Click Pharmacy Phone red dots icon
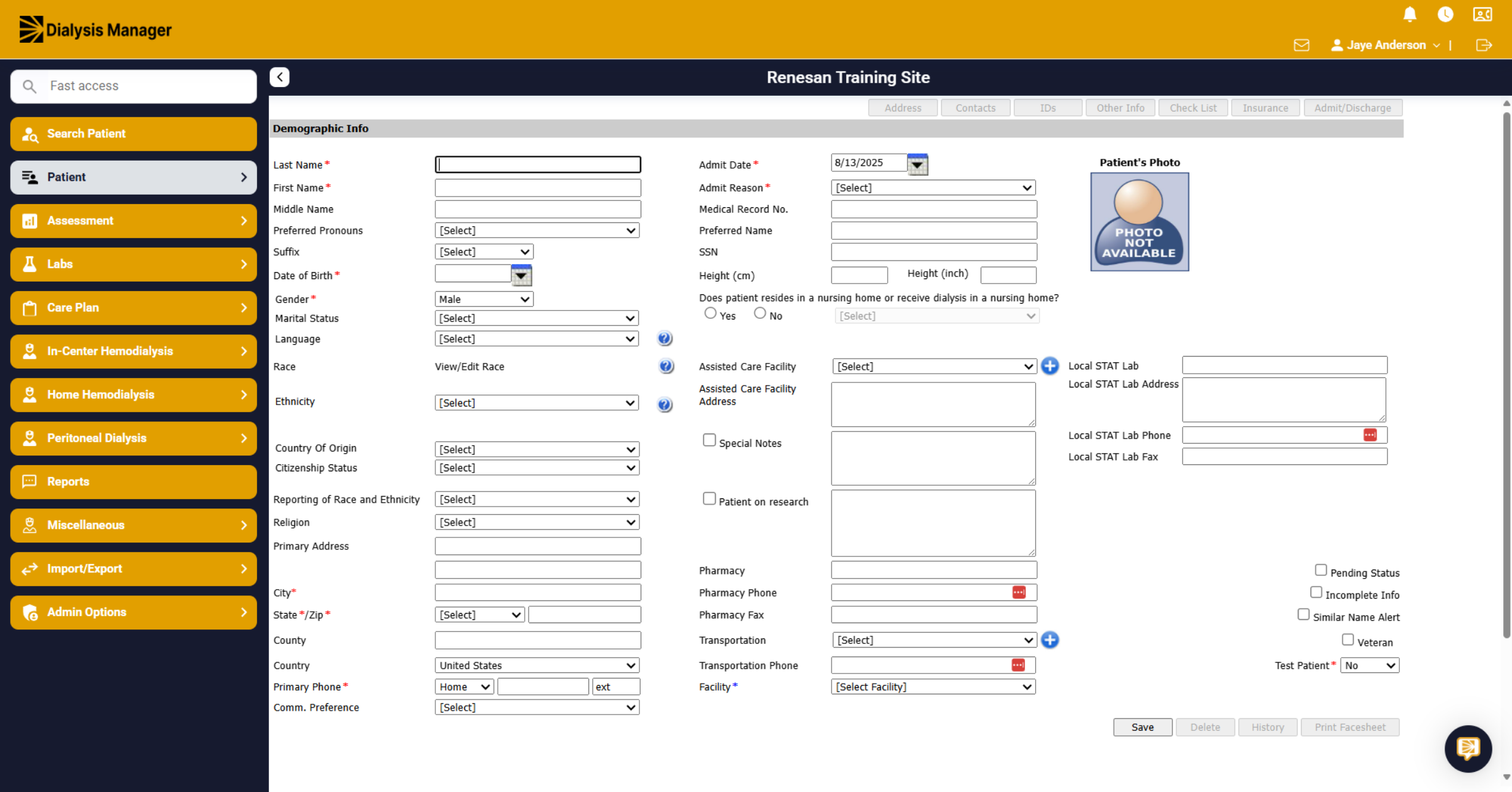The image size is (1512, 792). click(1019, 592)
